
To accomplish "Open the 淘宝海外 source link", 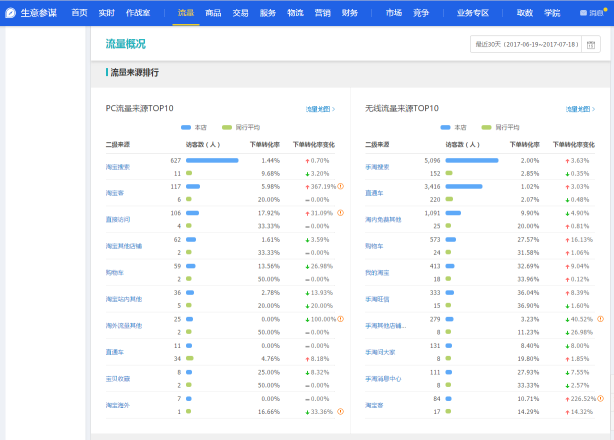I will (x=118, y=405).
